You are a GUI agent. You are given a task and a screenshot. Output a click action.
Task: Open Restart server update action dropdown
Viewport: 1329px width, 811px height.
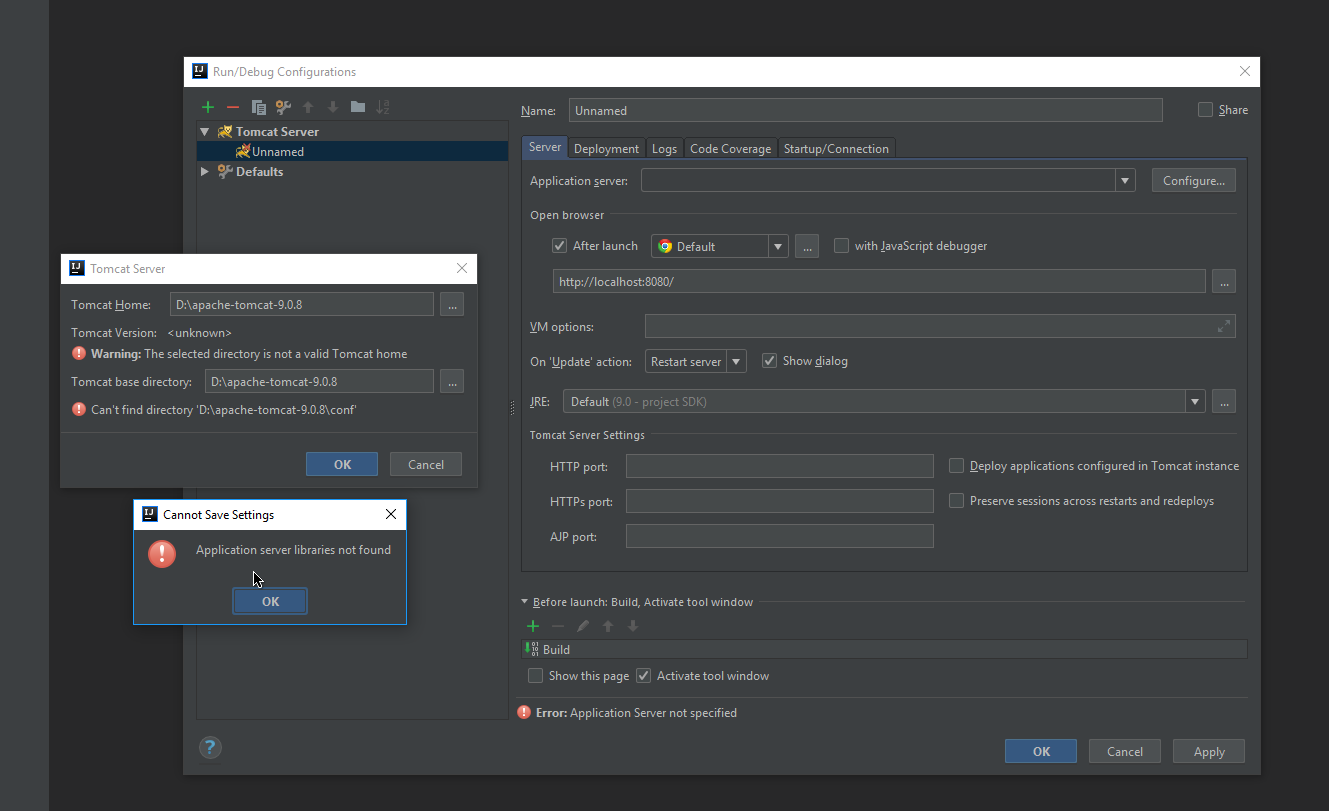point(736,361)
